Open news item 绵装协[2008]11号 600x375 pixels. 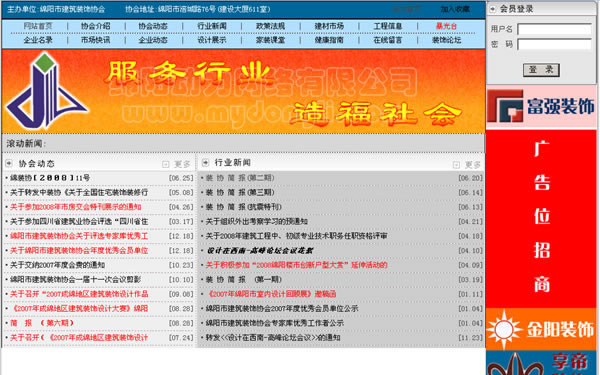click(50, 178)
